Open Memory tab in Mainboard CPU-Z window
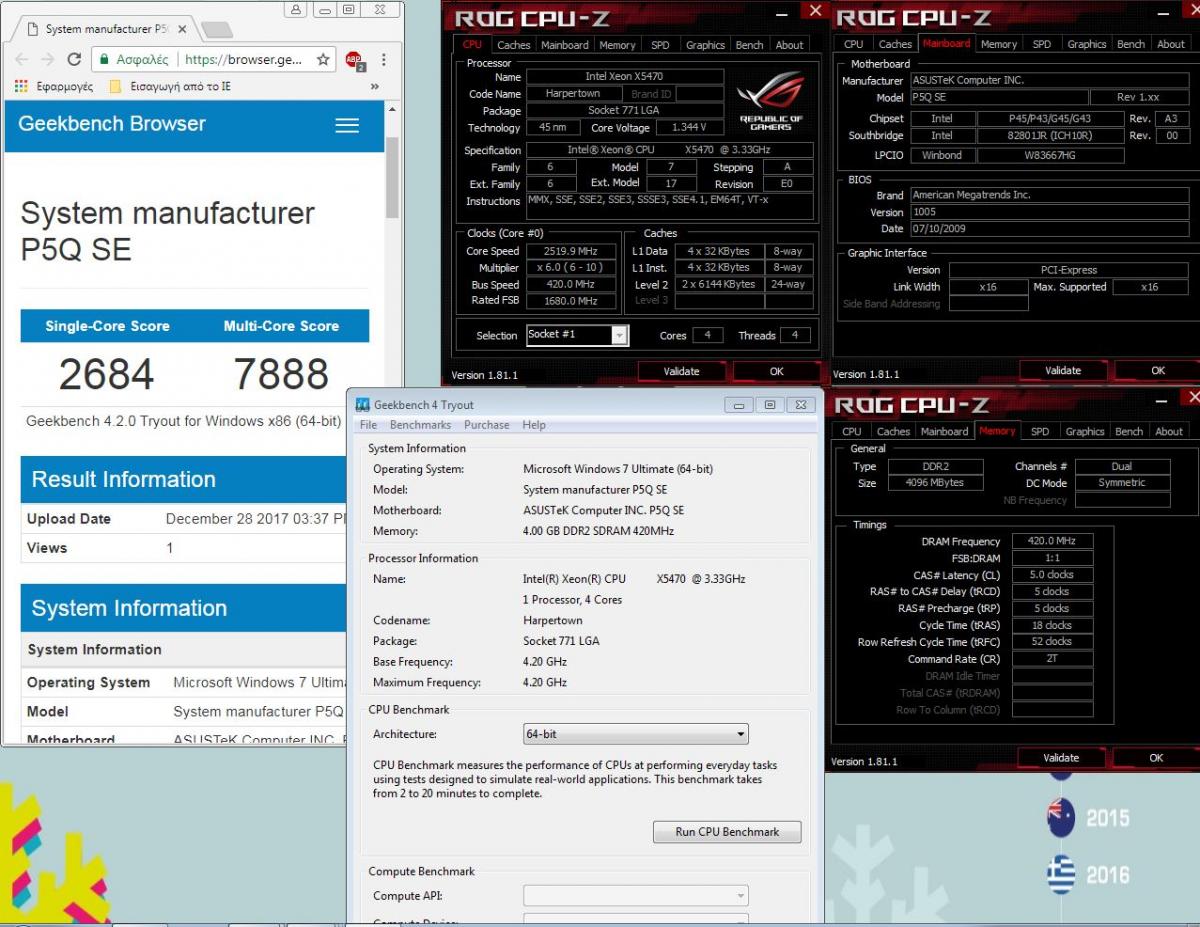 click(x=999, y=44)
